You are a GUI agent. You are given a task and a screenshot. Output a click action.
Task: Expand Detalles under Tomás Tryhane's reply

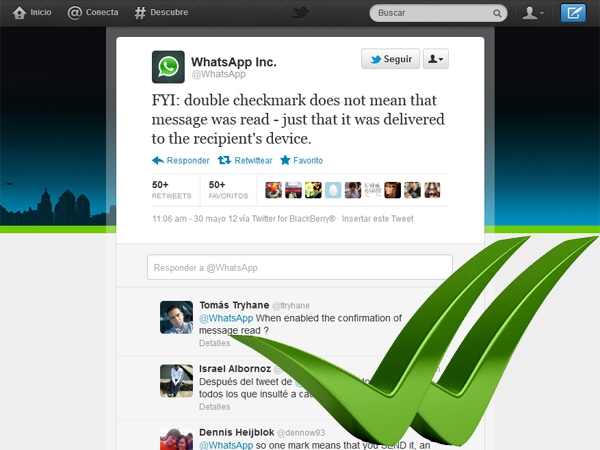click(x=214, y=343)
